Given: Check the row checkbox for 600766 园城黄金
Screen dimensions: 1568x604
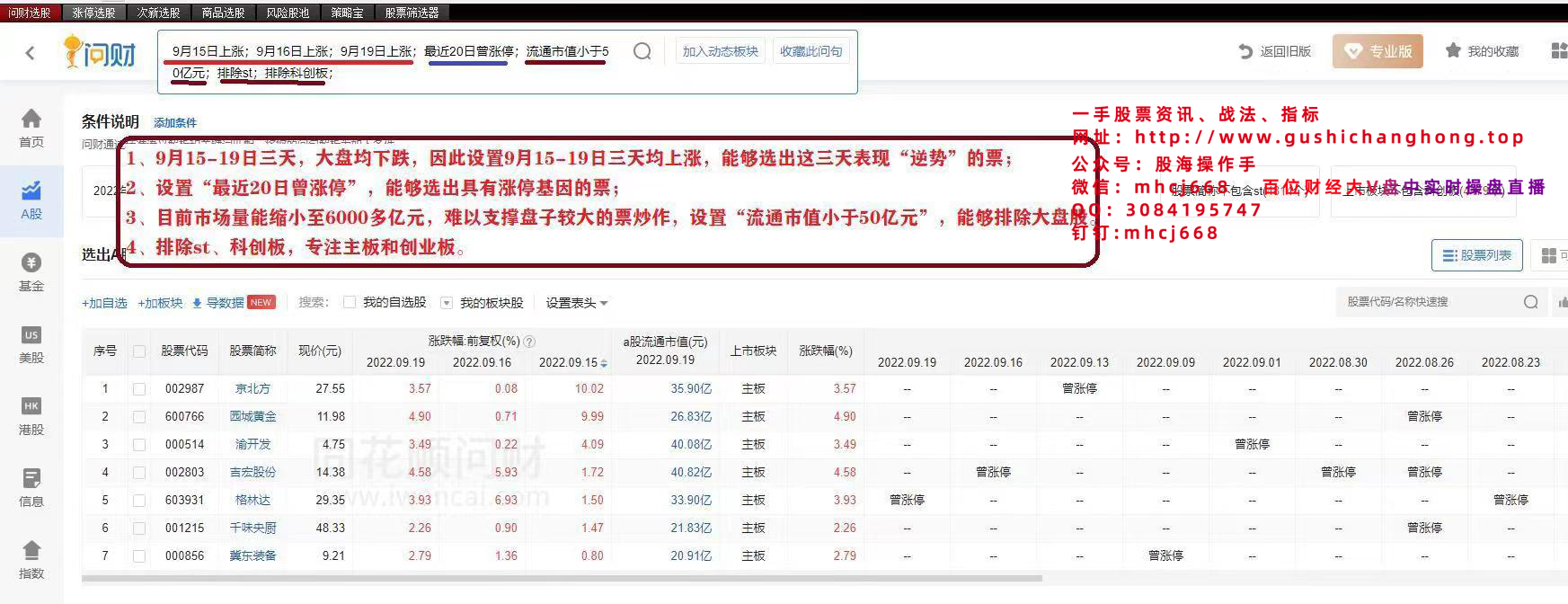Looking at the screenshot, I should coord(139,417).
